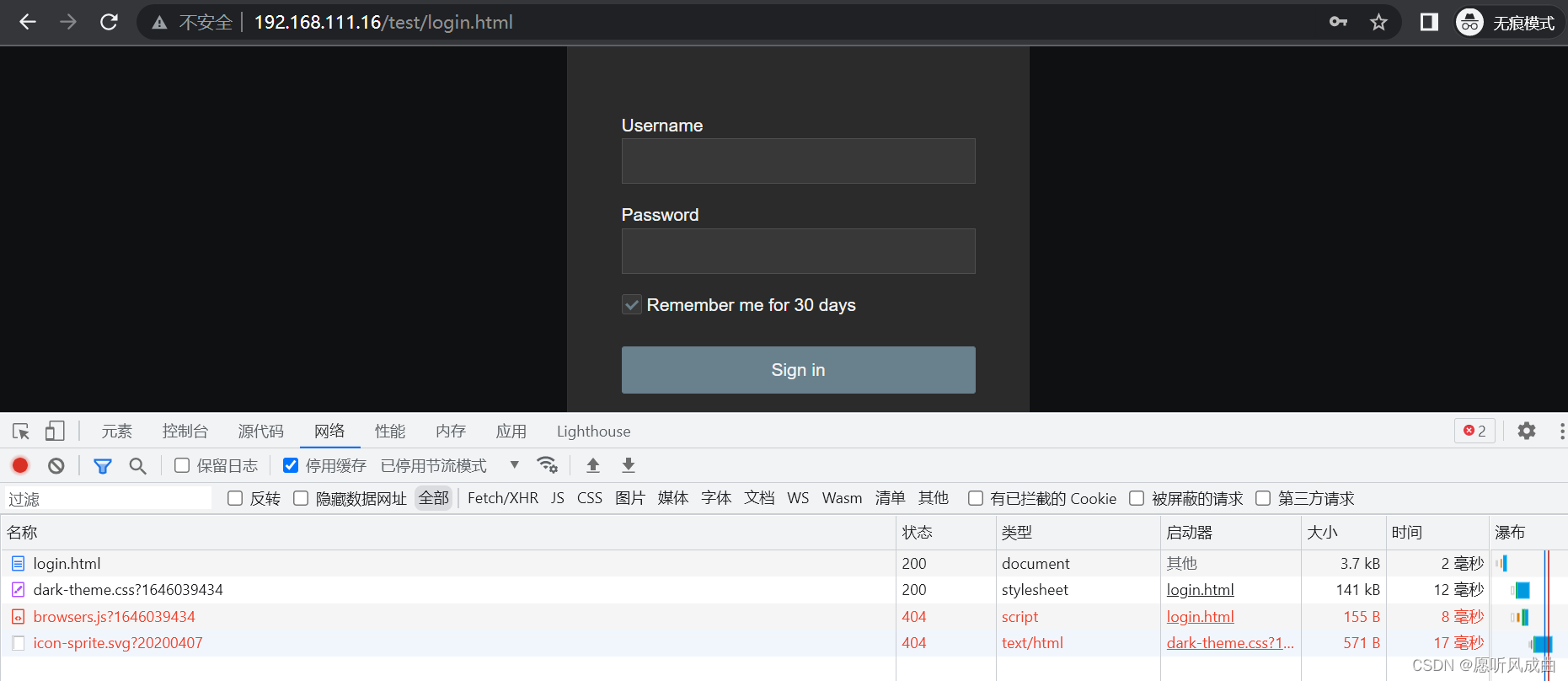This screenshot has height=681, width=1568.
Task: Open DevTools settings gear
Action: [x=1527, y=431]
